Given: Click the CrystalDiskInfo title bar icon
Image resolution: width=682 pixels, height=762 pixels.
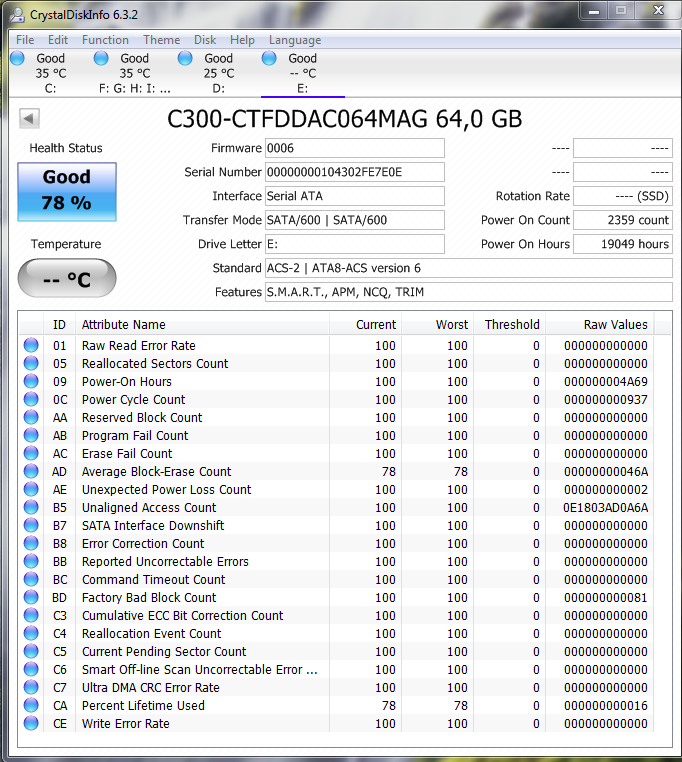Looking at the screenshot, I should point(17,15).
